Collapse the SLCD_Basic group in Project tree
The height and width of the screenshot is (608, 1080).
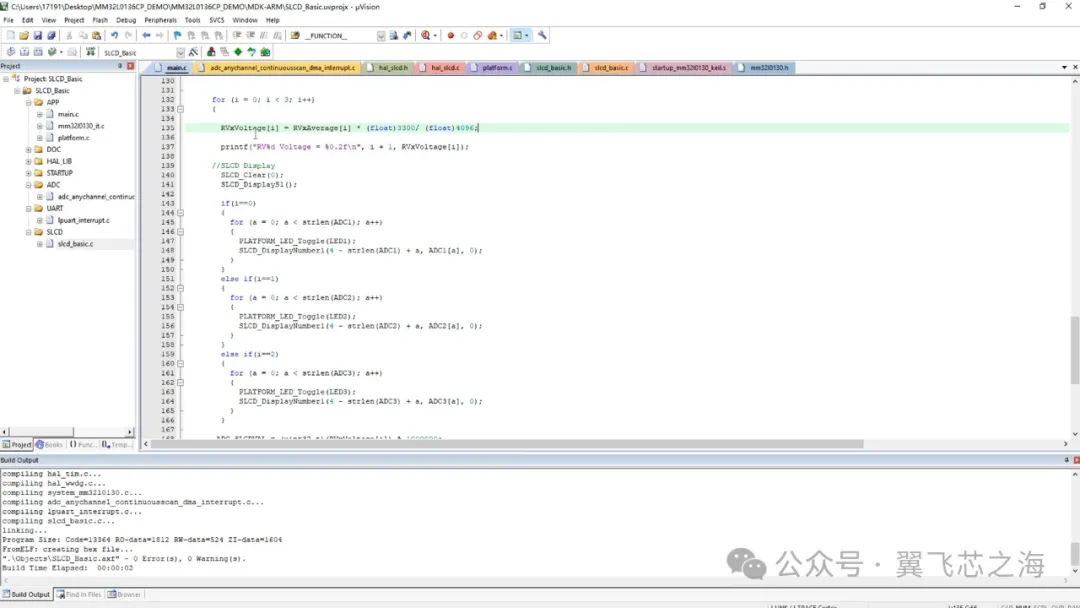[x=17, y=90]
